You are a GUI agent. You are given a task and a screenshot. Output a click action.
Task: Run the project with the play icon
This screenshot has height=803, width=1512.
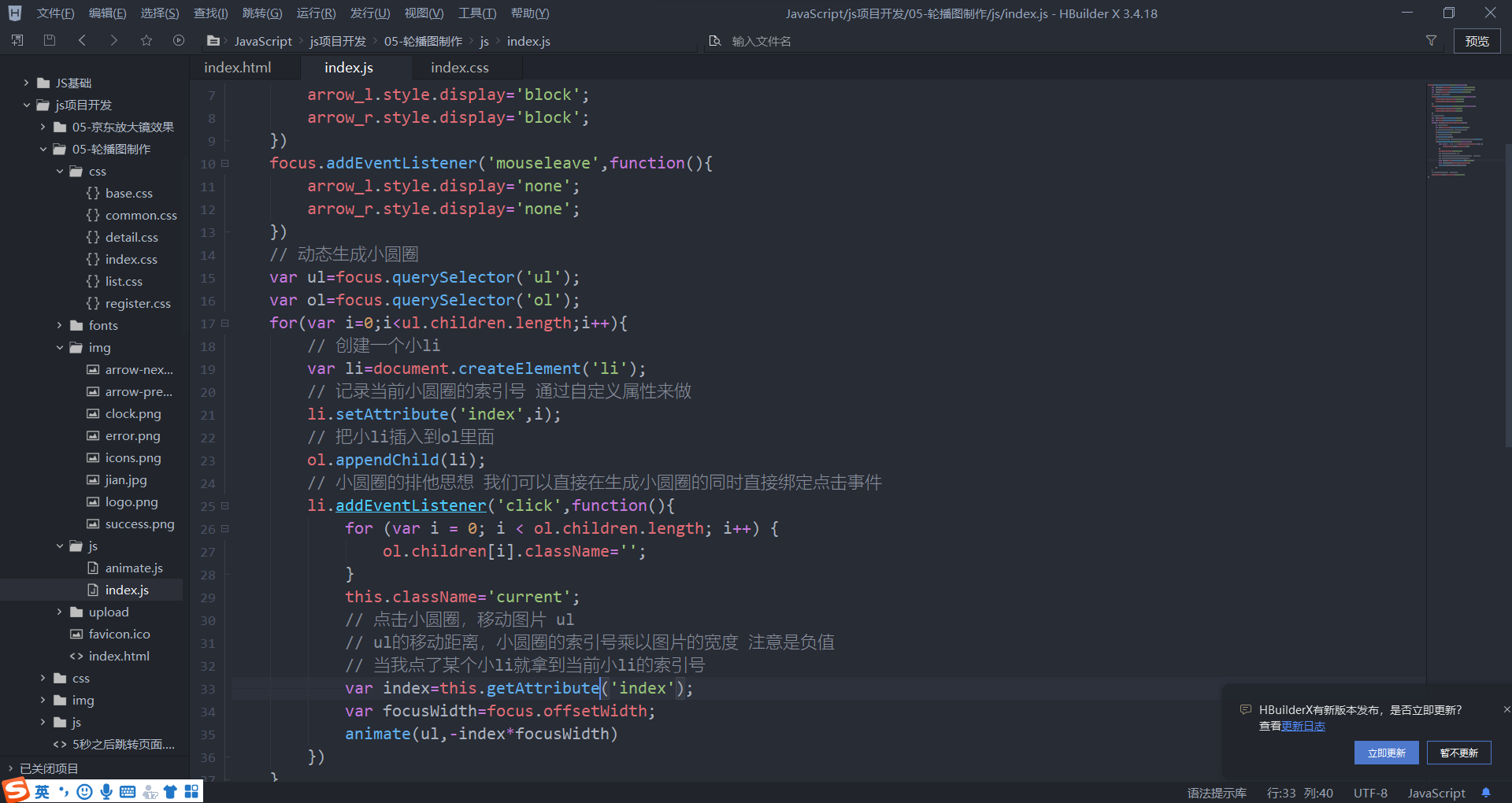point(178,40)
